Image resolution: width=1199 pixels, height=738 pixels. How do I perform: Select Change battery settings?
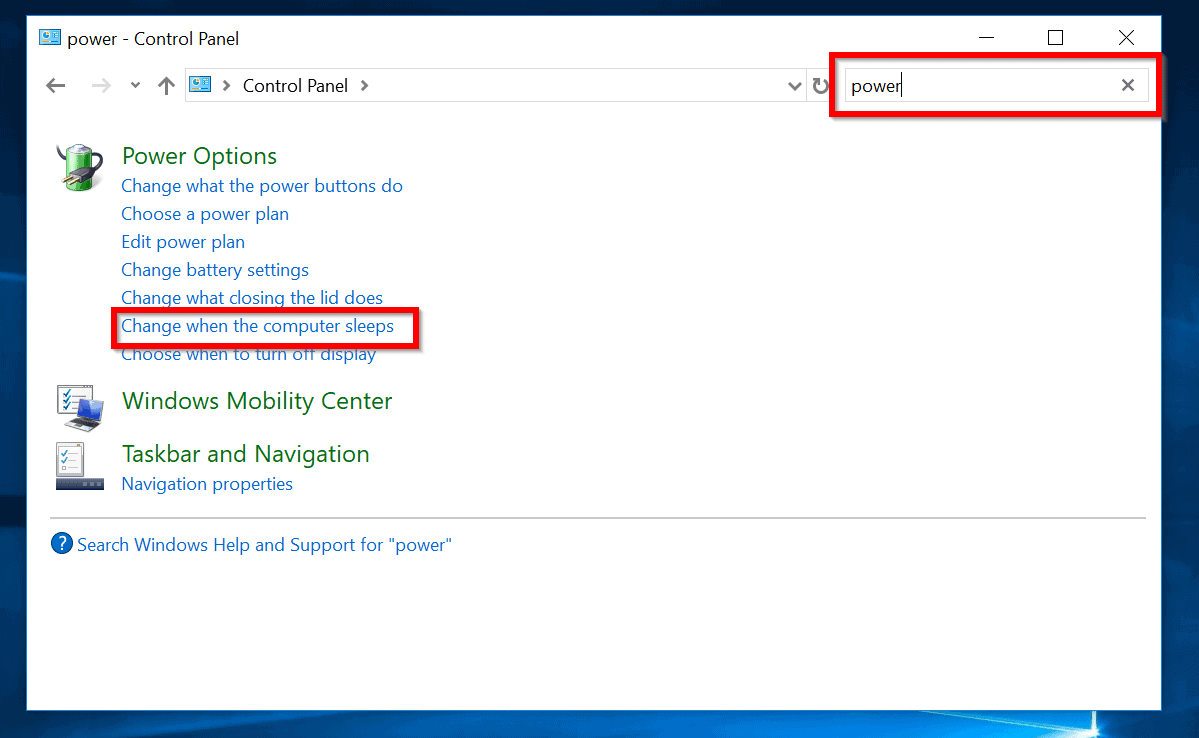[x=214, y=269]
